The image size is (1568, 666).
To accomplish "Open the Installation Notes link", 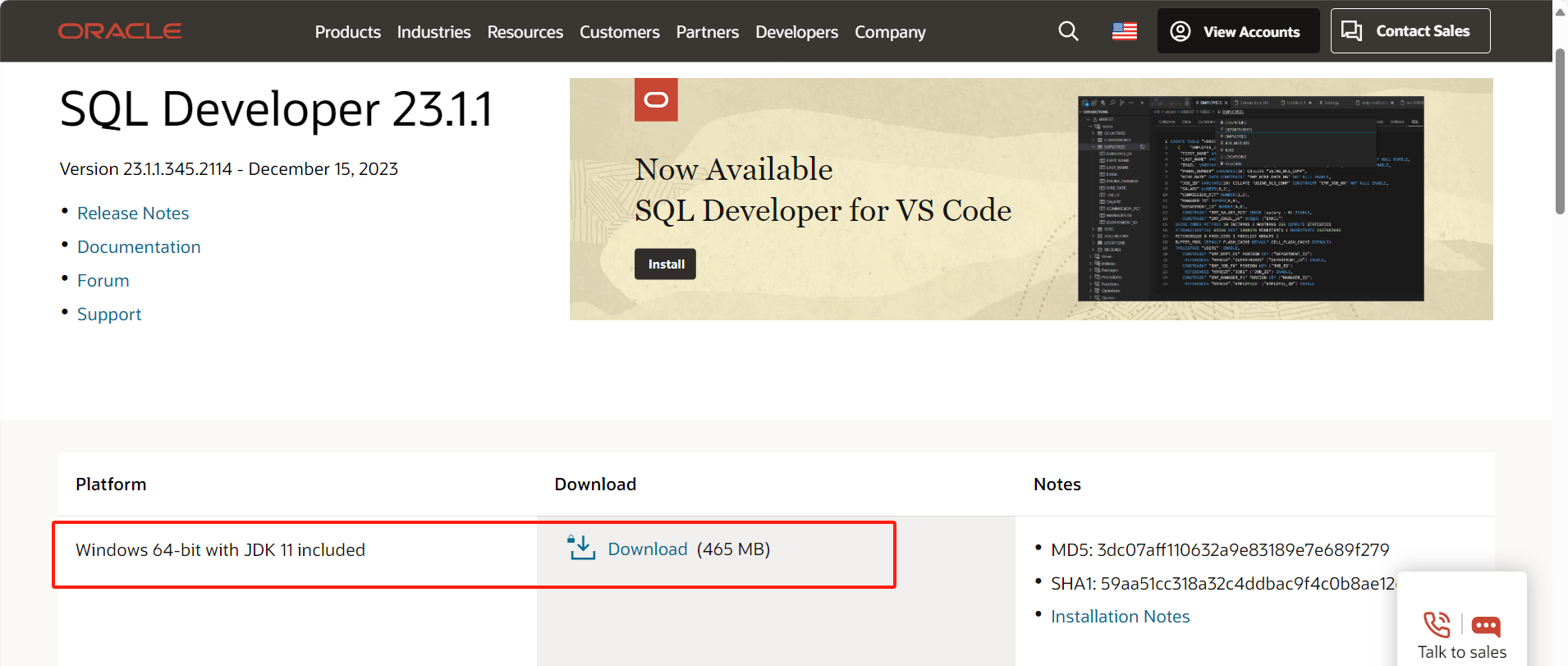I will coord(1120,617).
